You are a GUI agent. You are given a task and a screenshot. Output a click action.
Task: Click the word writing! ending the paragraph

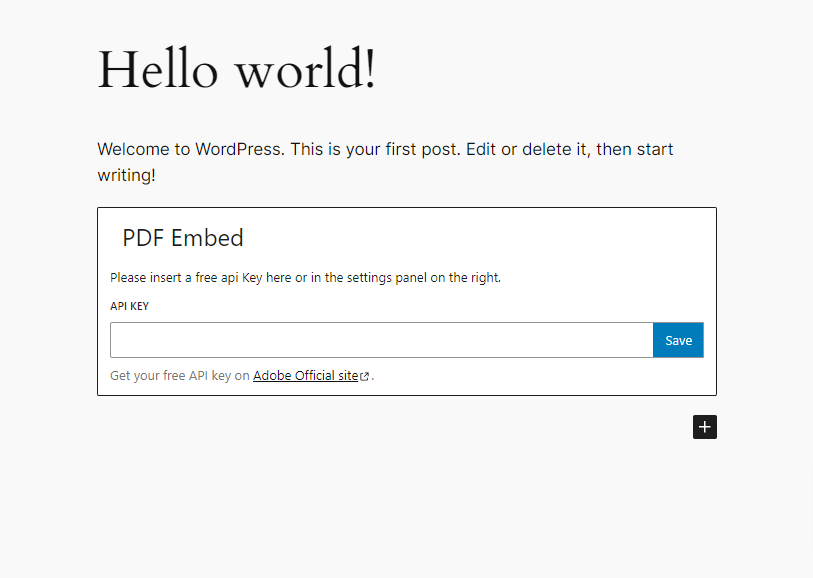tap(127, 175)
